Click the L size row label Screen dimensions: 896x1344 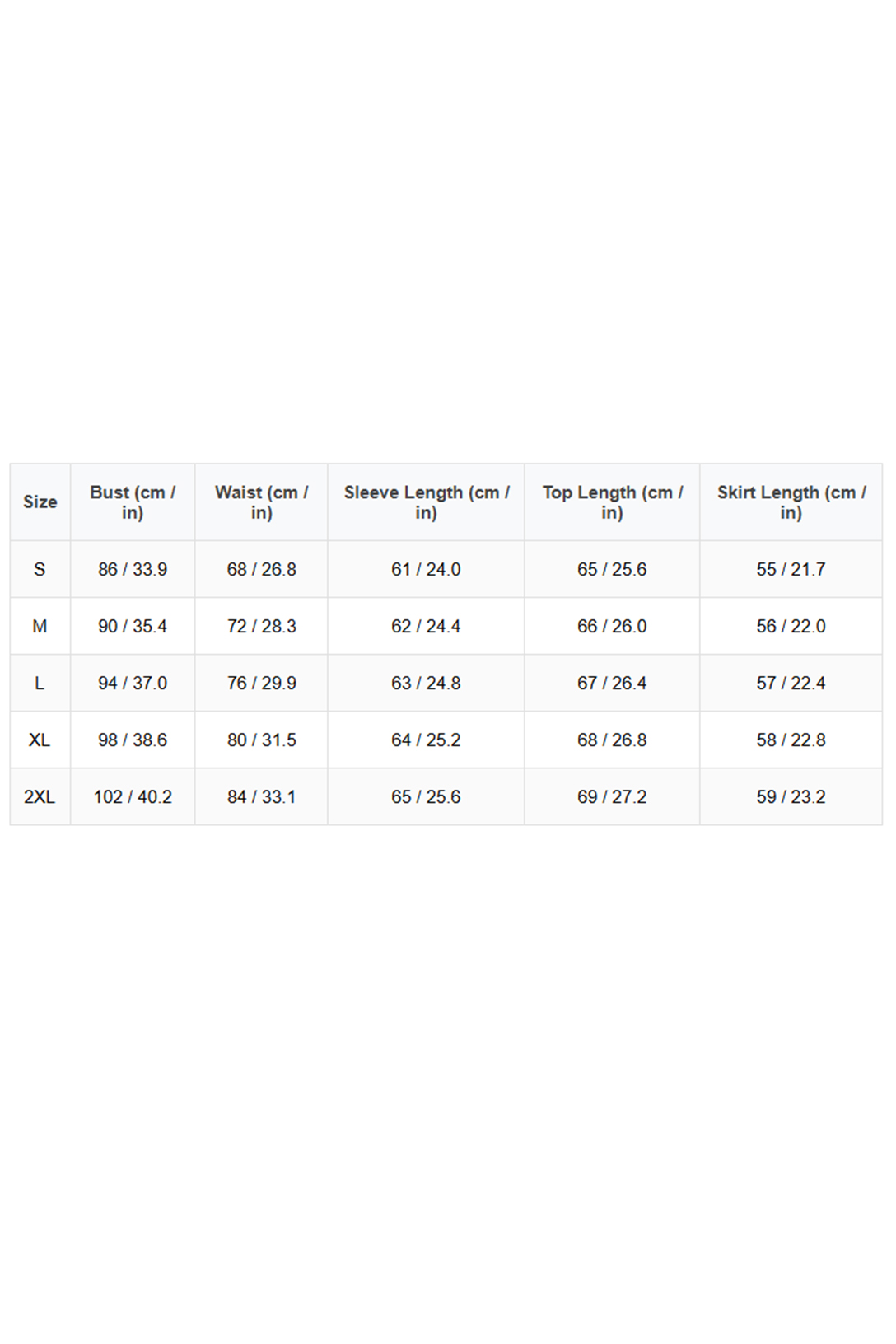click(x=40, y=683)
